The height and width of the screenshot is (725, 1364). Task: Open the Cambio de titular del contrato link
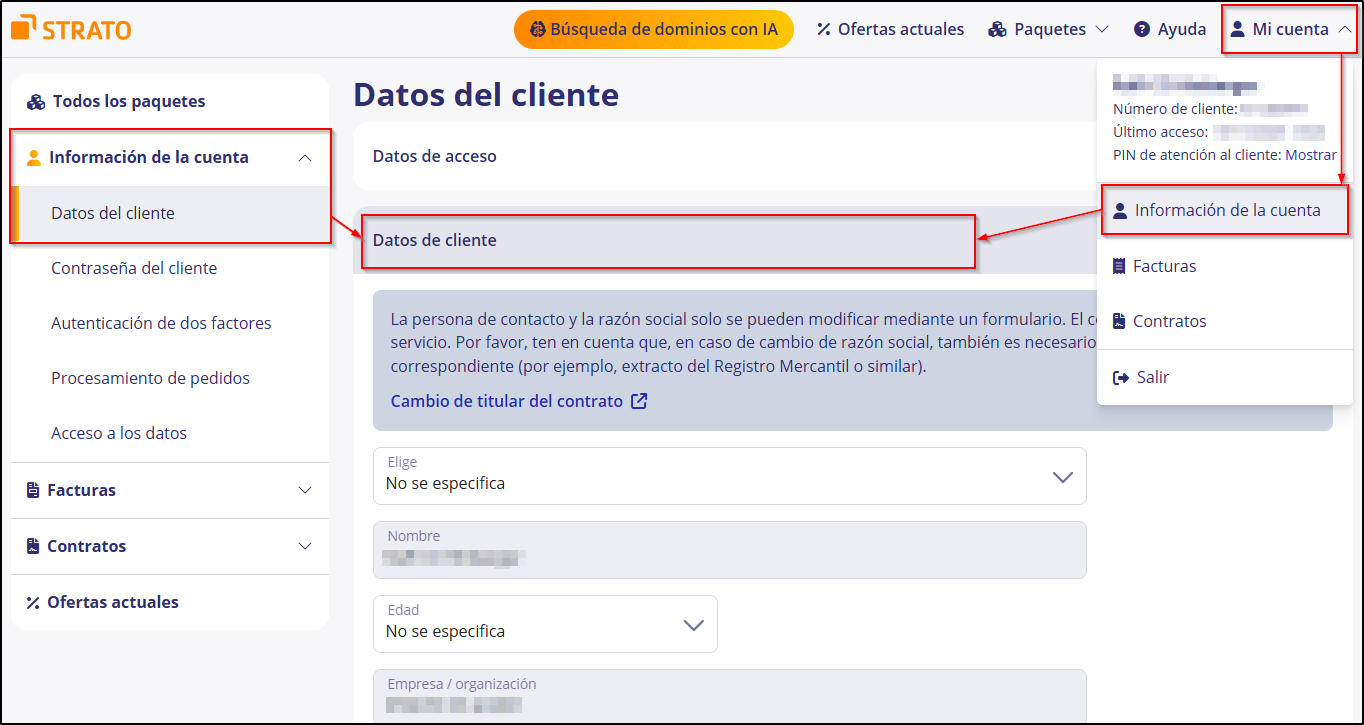[x=505, y=400]
